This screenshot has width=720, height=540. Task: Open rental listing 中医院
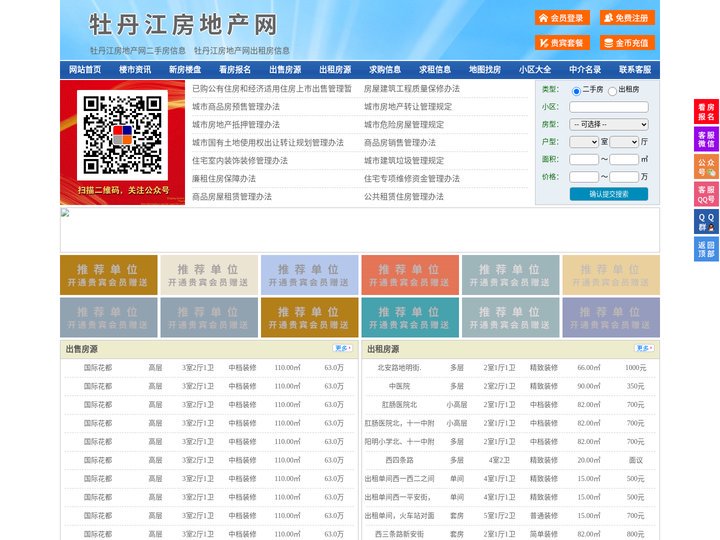[399, 386]
